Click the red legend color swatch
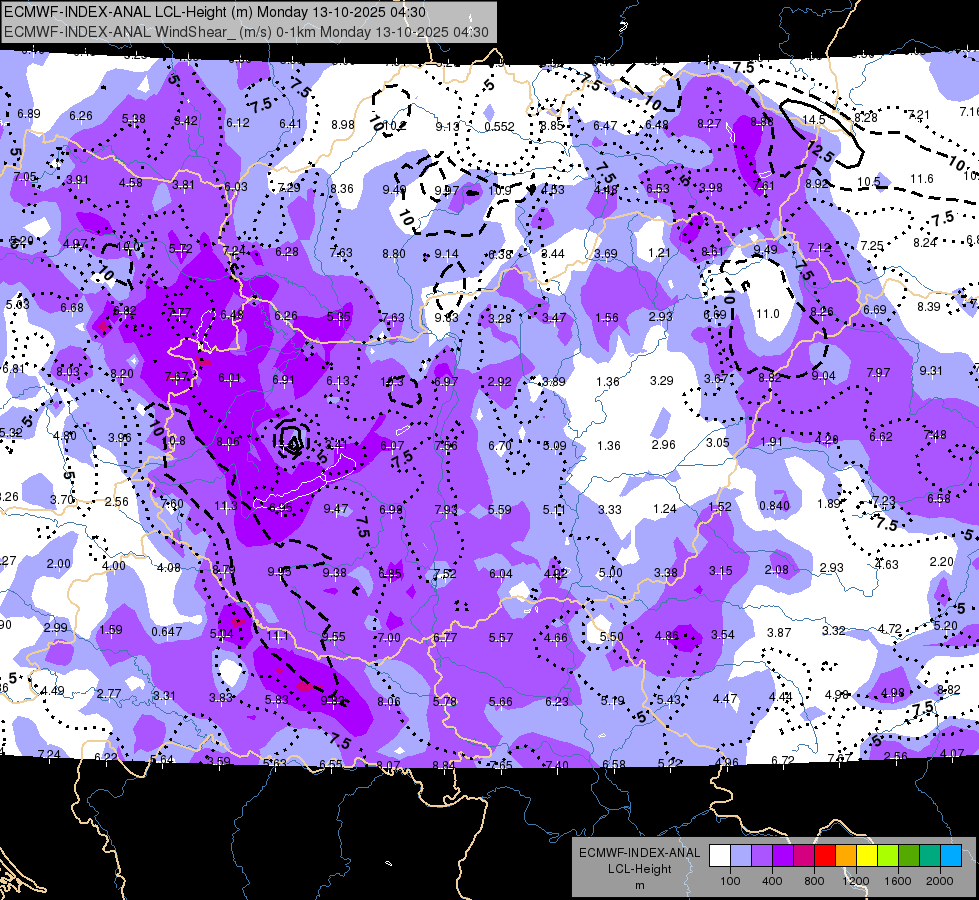This screenshot has height=900, width=979. click(x=825, y=856)
